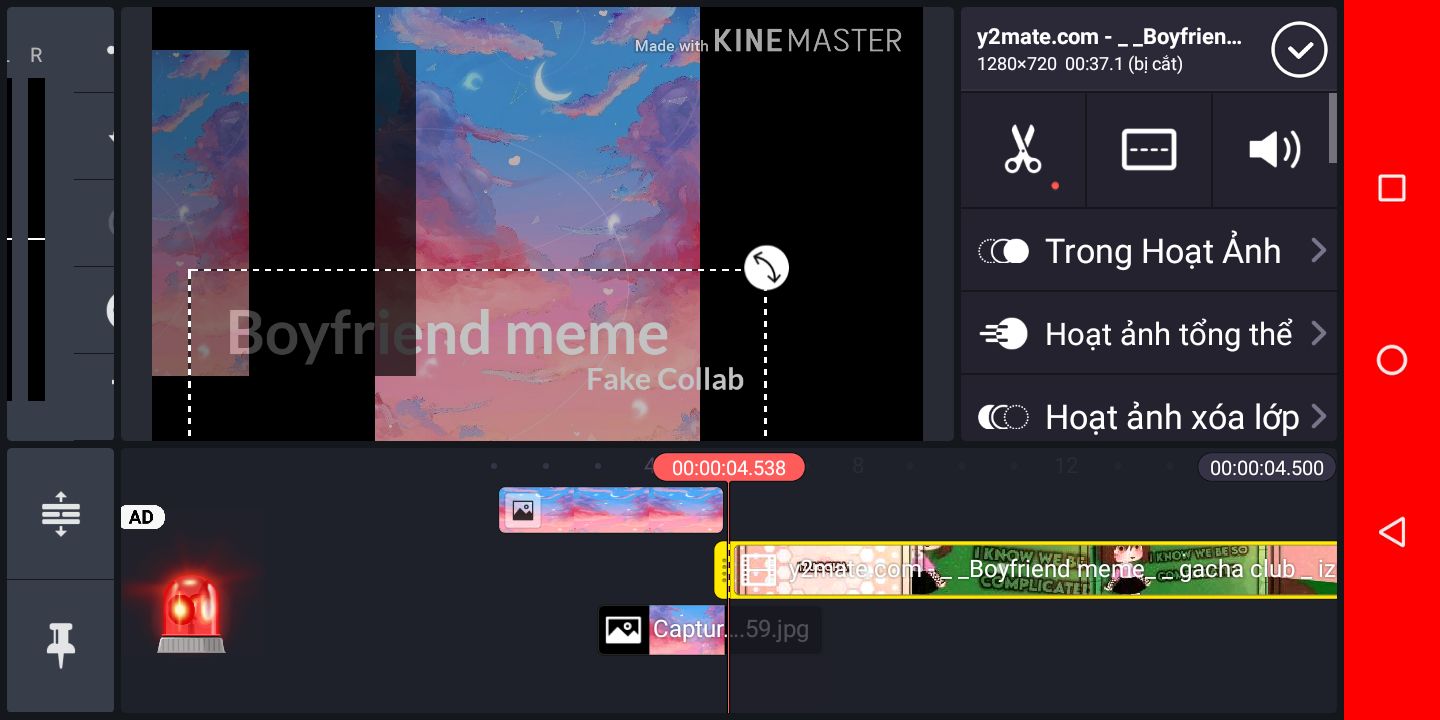The width and height of the screenshot is (1440, 720).
Task: Click the yellow left trim handle of video clip
Action: pos(722,570)
